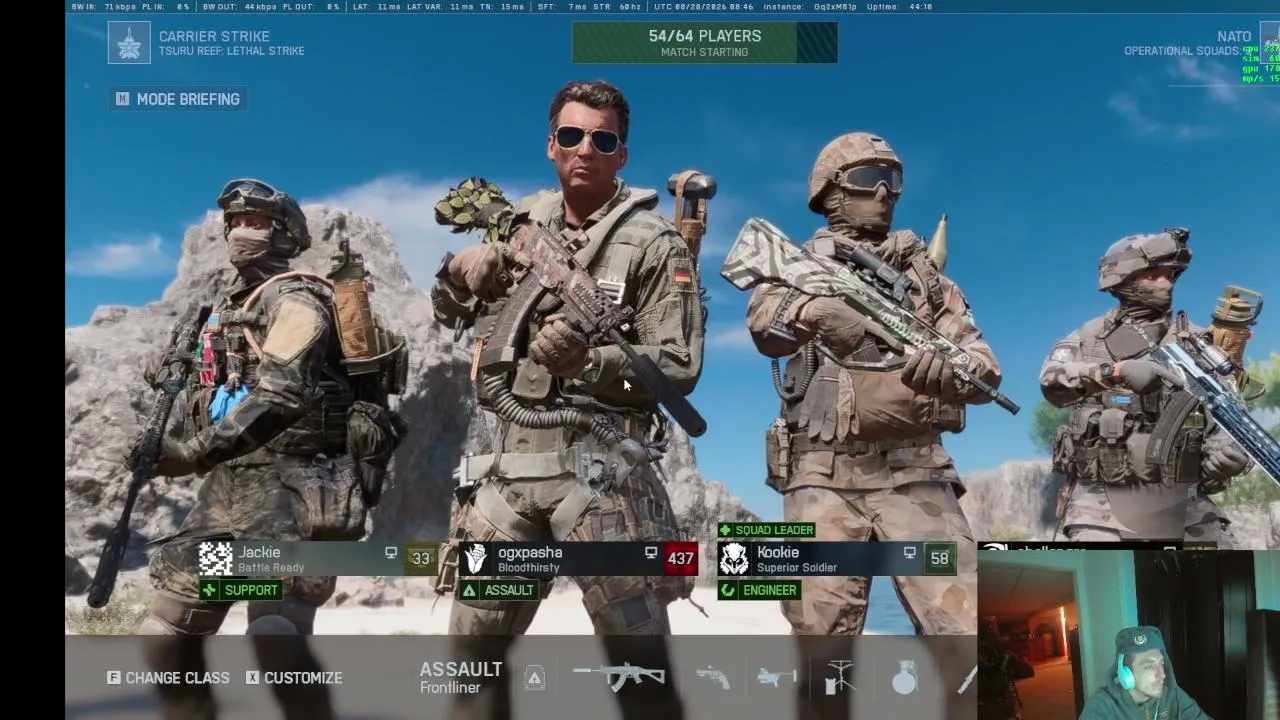This screenshot has height=720, width=1280.
Task: Click the NATO faction label
Action: [1234, 36]
